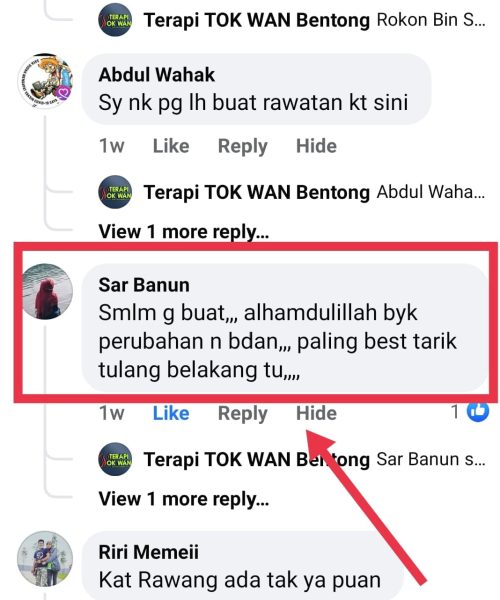
Task: Open Sar Banun's name link
Action: (144, 285)
